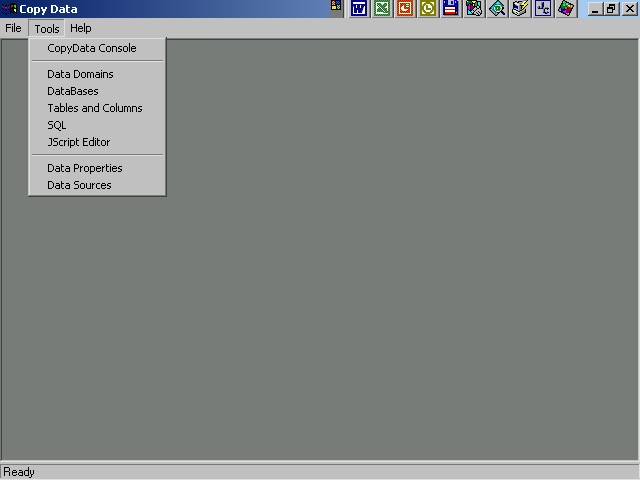Choose SQL in the Tools menu
Image resolution: width=640 pixels, height=480 pixels.
click(x=97, y=125)
